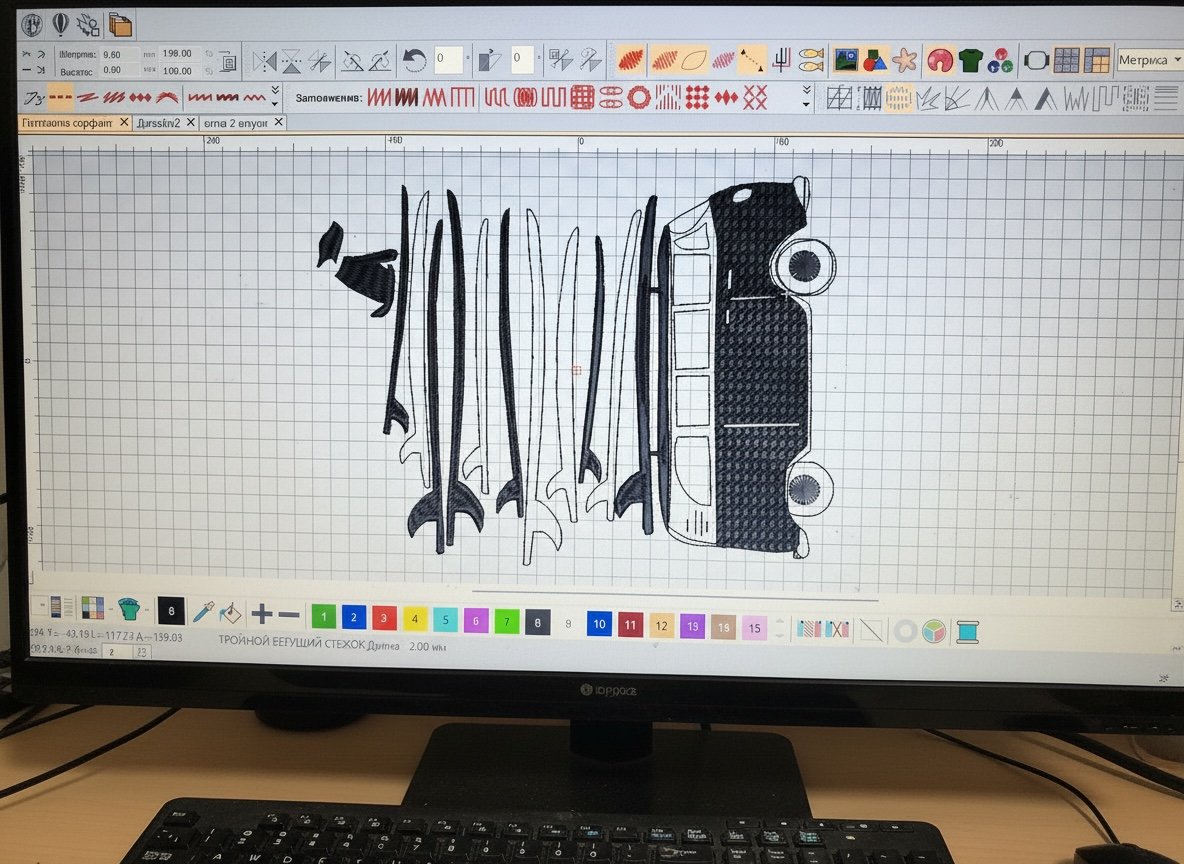Select red color swatch number 3
Screen dimensions: 1184x864
point(383,618)
